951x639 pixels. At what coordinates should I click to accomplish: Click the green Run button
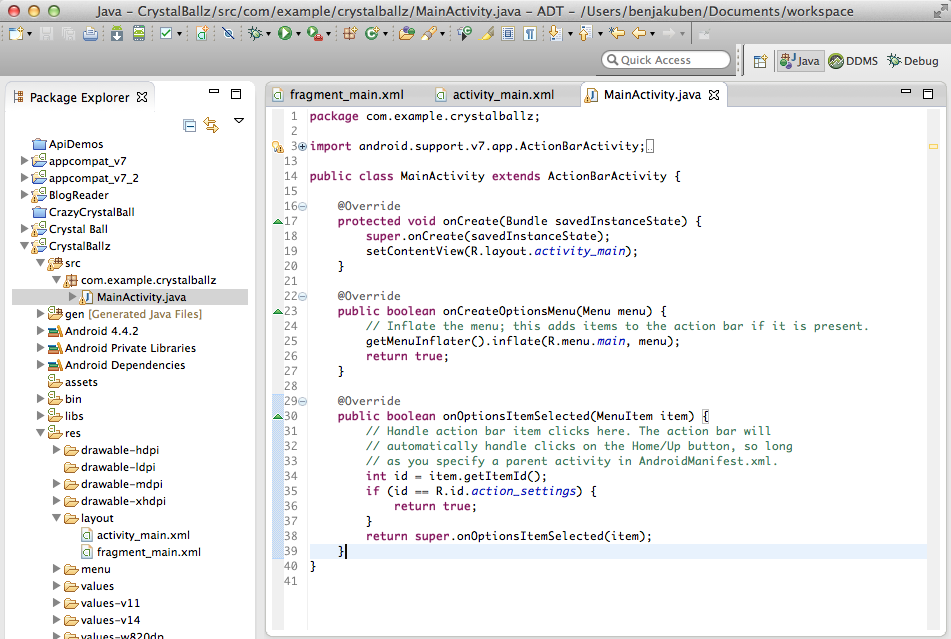point(284,34)
